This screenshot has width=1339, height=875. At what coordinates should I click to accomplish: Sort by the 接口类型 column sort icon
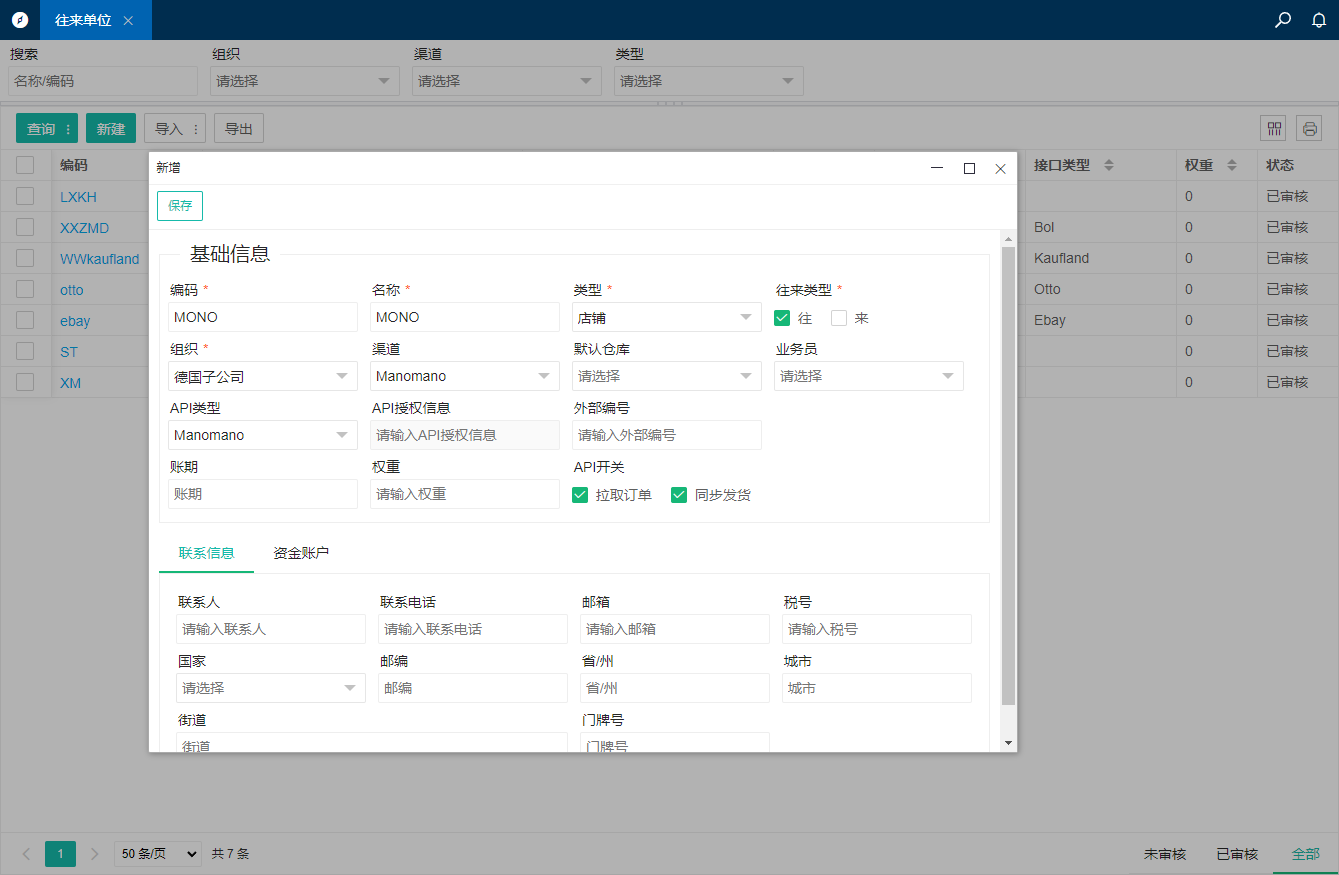coord(1108,165)
